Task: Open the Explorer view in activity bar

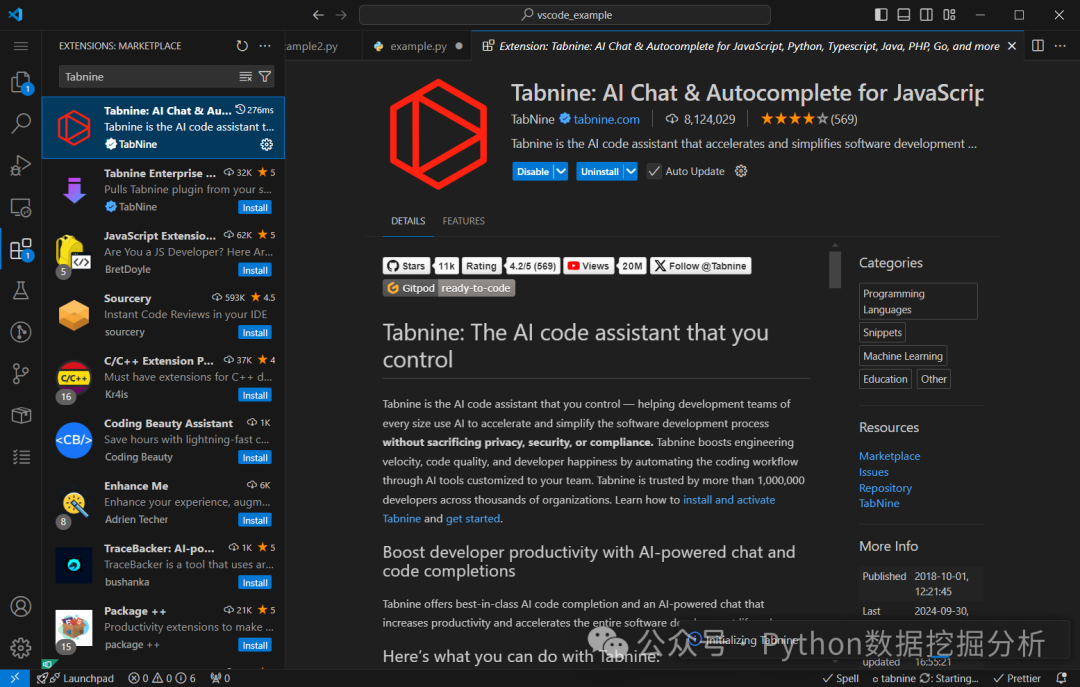Action: pos(21,82)
